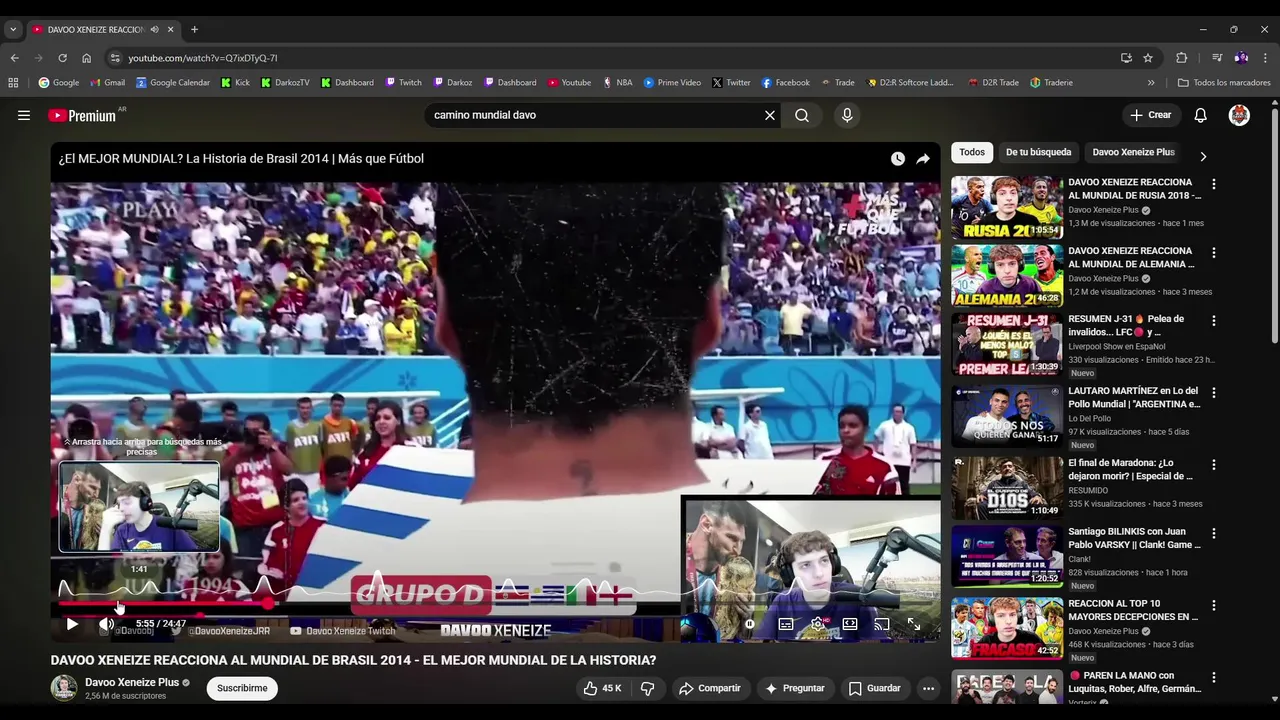Open new browser tab
1280x720 pixels.
194,30
